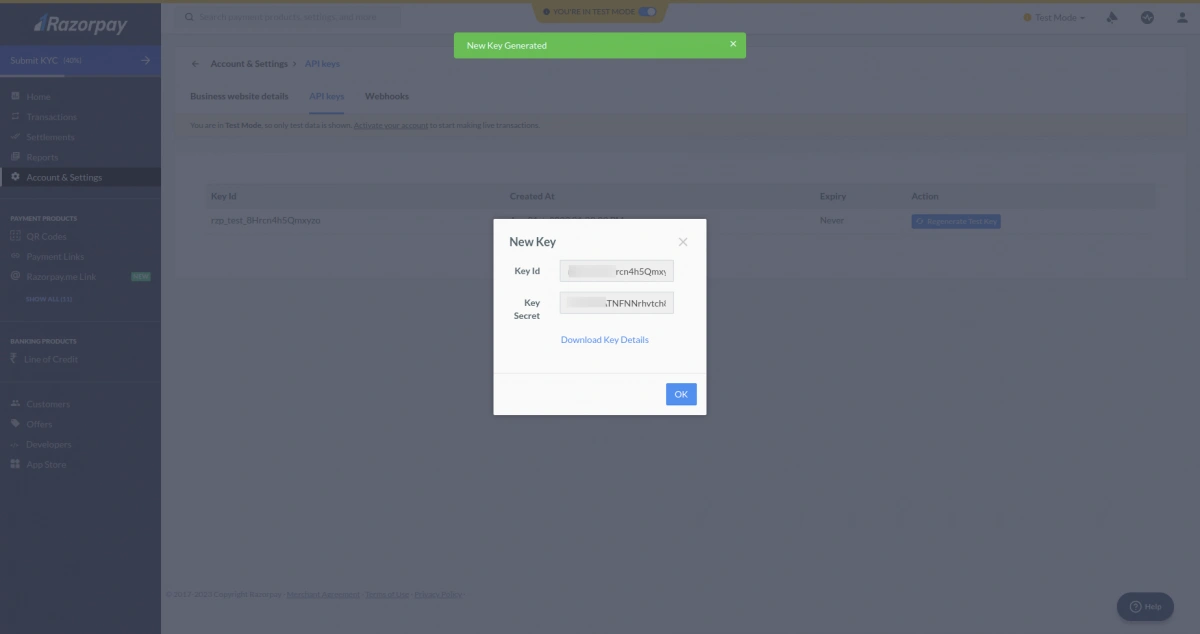Switch to Webhooks tab
Image resolution: width=1200 pixels, height=634 pixels.
pos(387,96)
